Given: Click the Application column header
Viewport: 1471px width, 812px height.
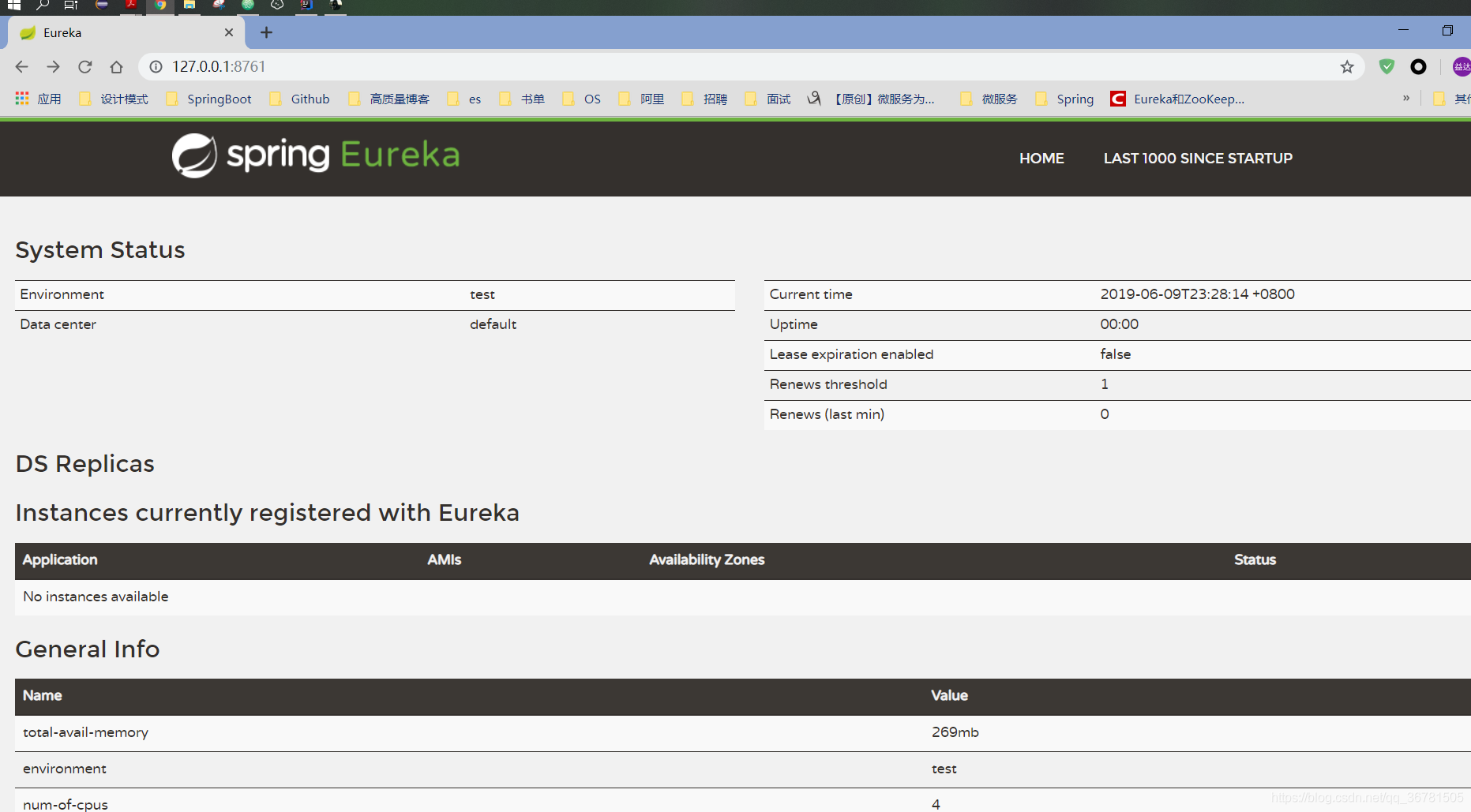Looking at the screenshot, I should (x=60, y=559).
